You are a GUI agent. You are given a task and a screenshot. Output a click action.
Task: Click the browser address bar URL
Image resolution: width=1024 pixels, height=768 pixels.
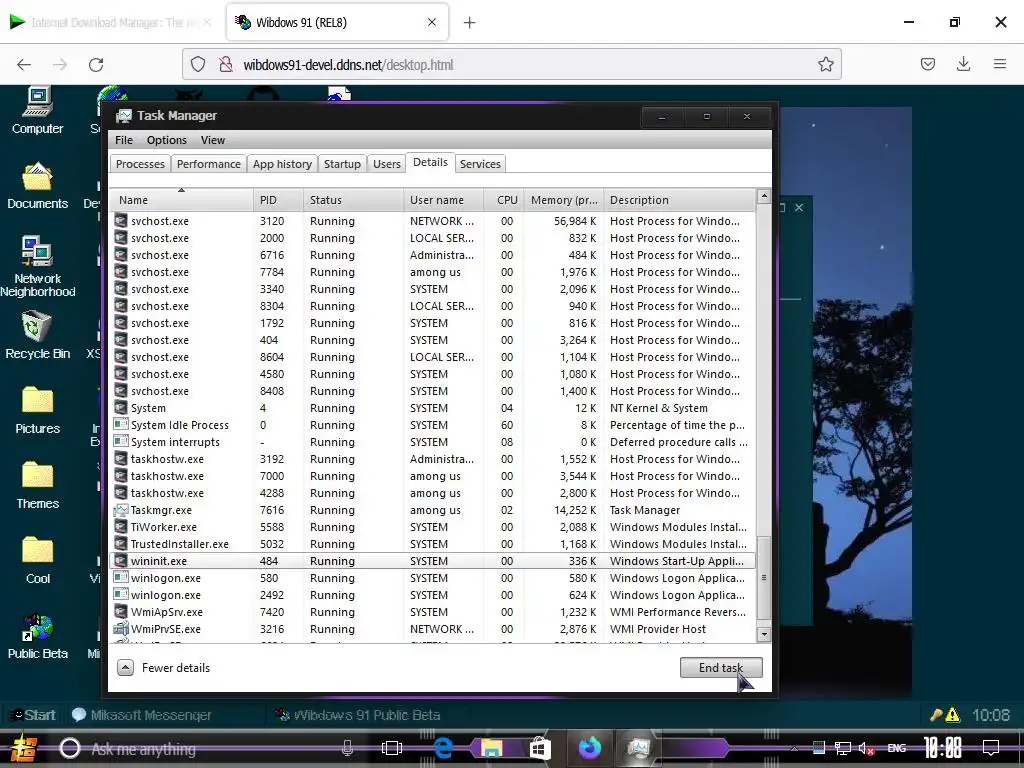348,65
